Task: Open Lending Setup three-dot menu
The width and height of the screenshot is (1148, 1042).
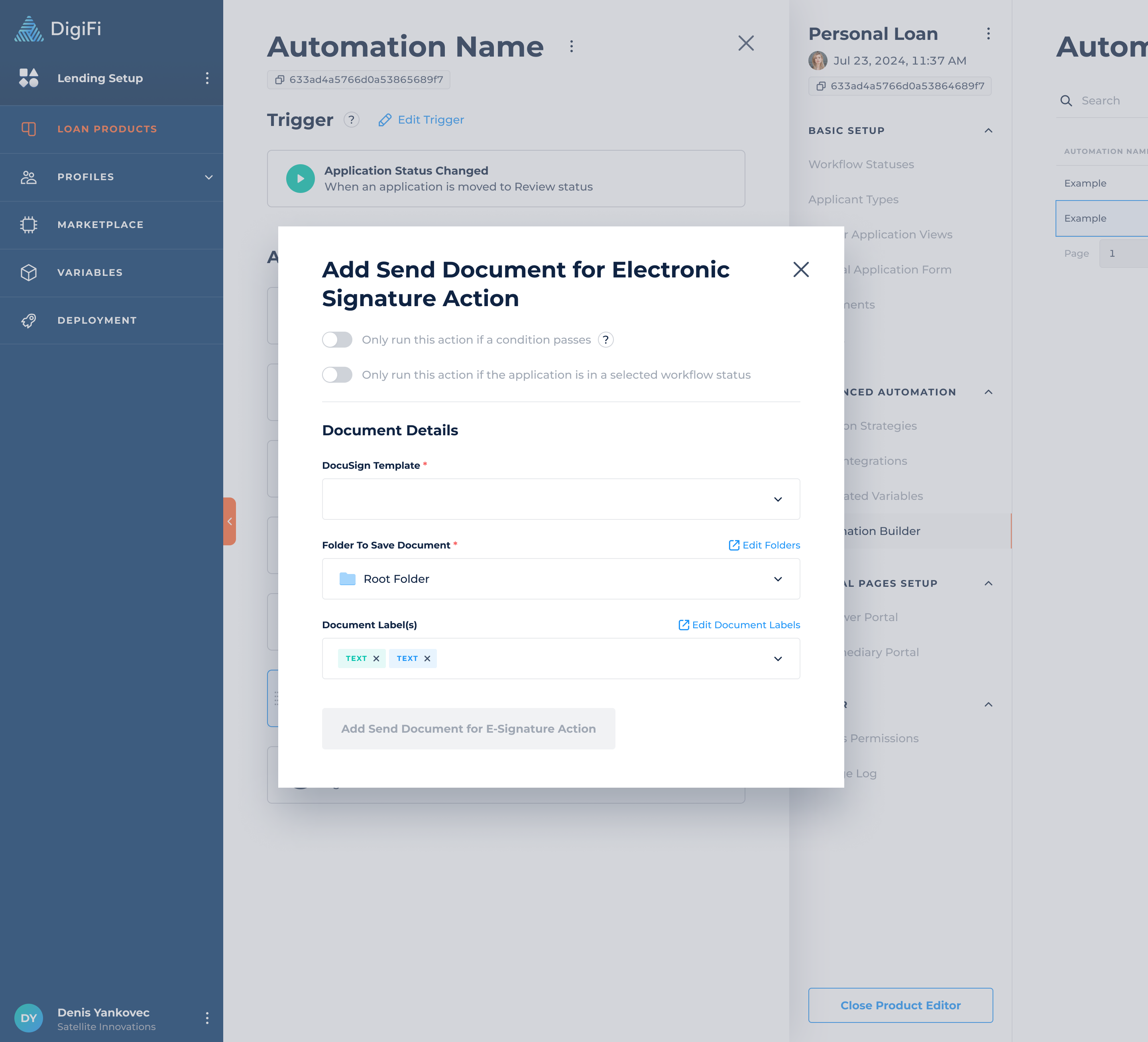Action: (207, 78)
